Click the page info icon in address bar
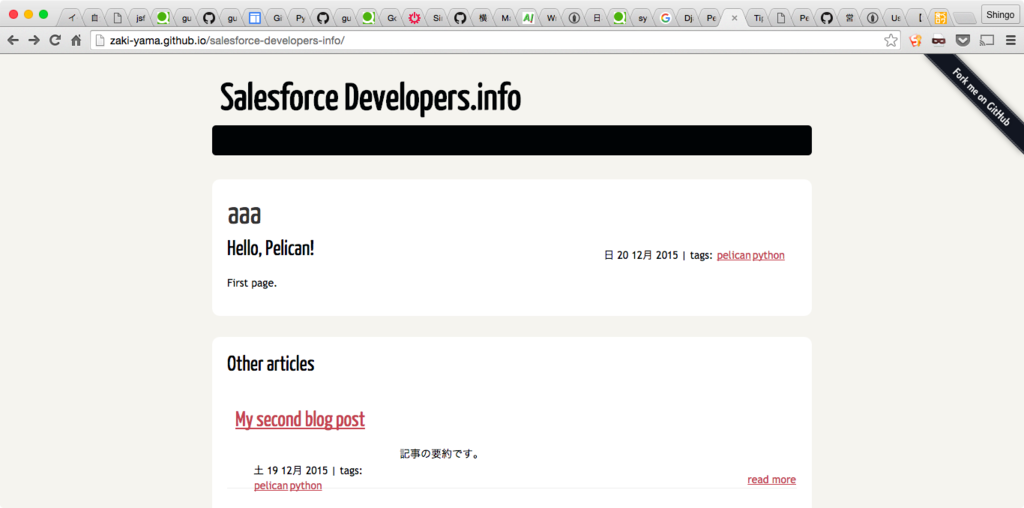This screenshot has height=508, width=1024. pyautogui.click(x=99, y=40)
